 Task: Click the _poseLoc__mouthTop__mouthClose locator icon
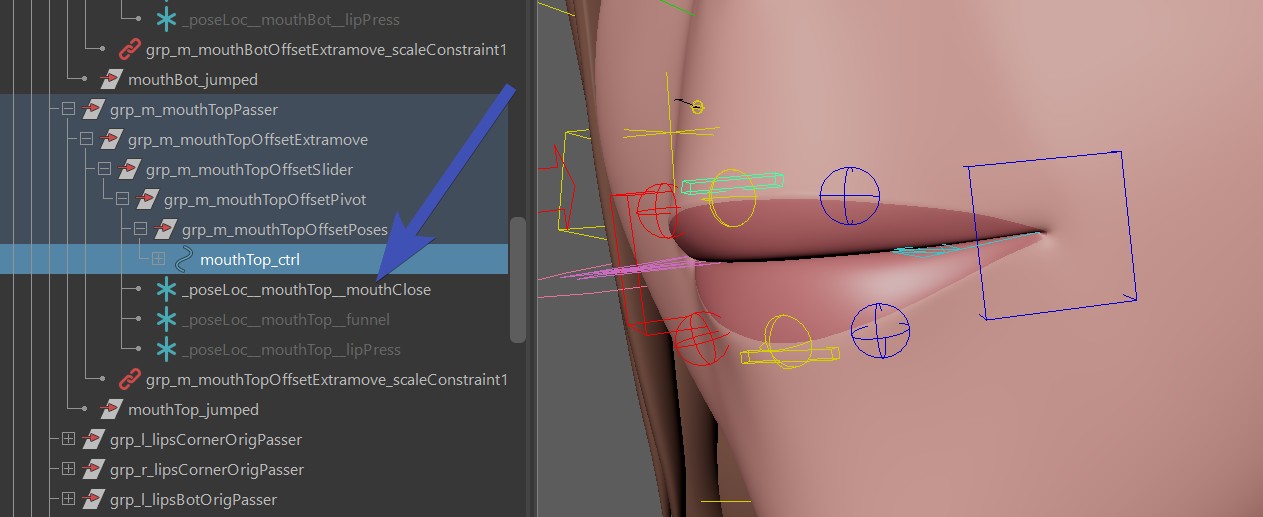[165, 290]
